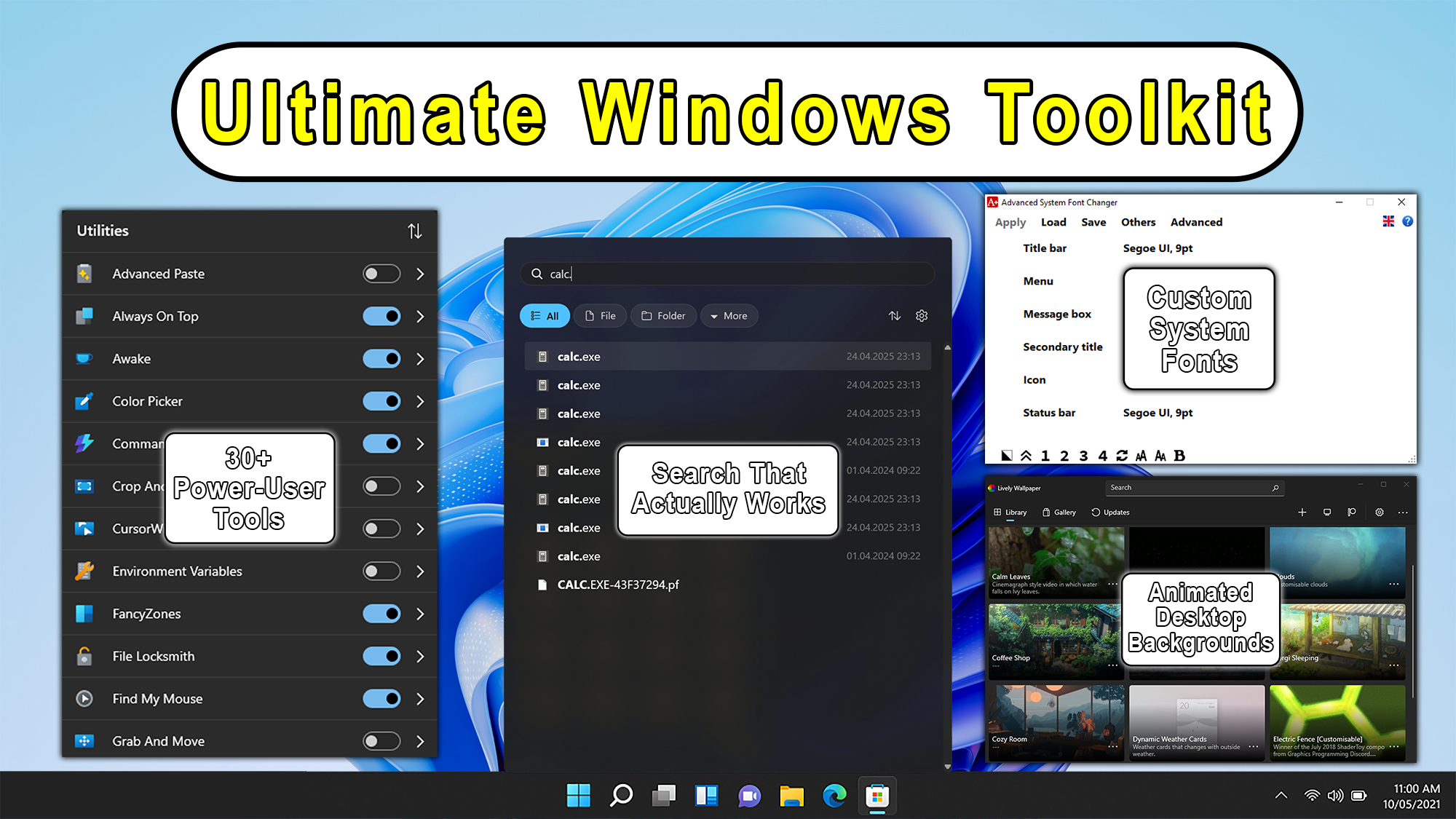Click Apply in Advanced System Font Changer
This screenshot has height=819, width=1456.
(1010, 222)
